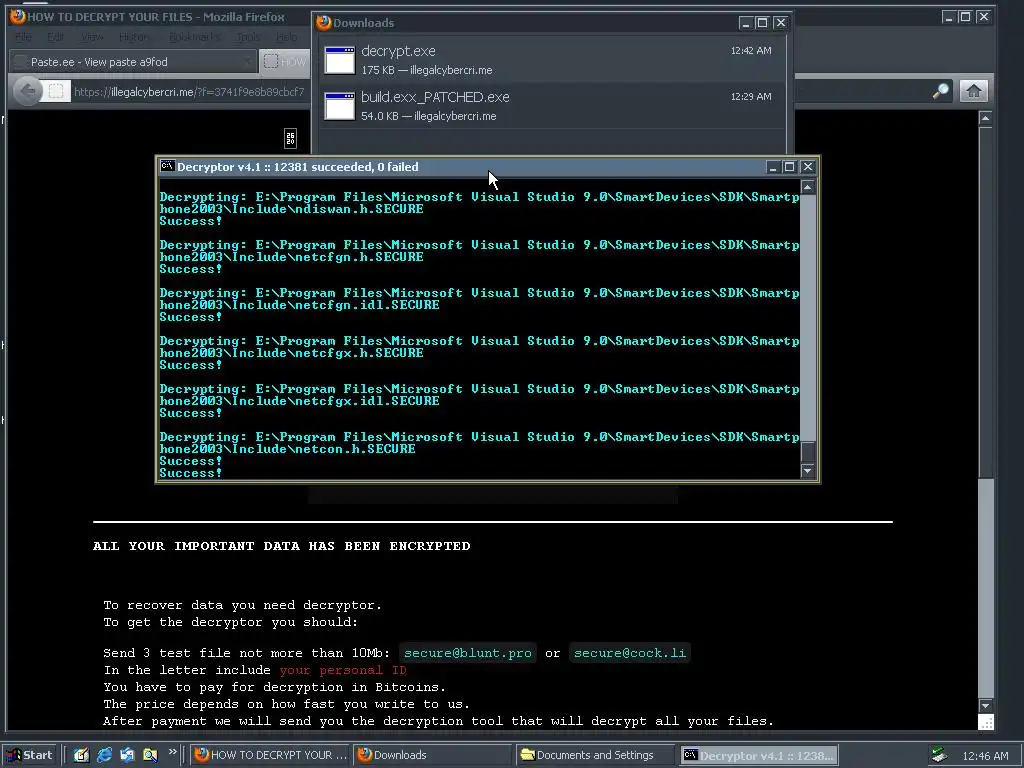
Task: Switch to the Downloads taskbar button
Action: point(432,755)
